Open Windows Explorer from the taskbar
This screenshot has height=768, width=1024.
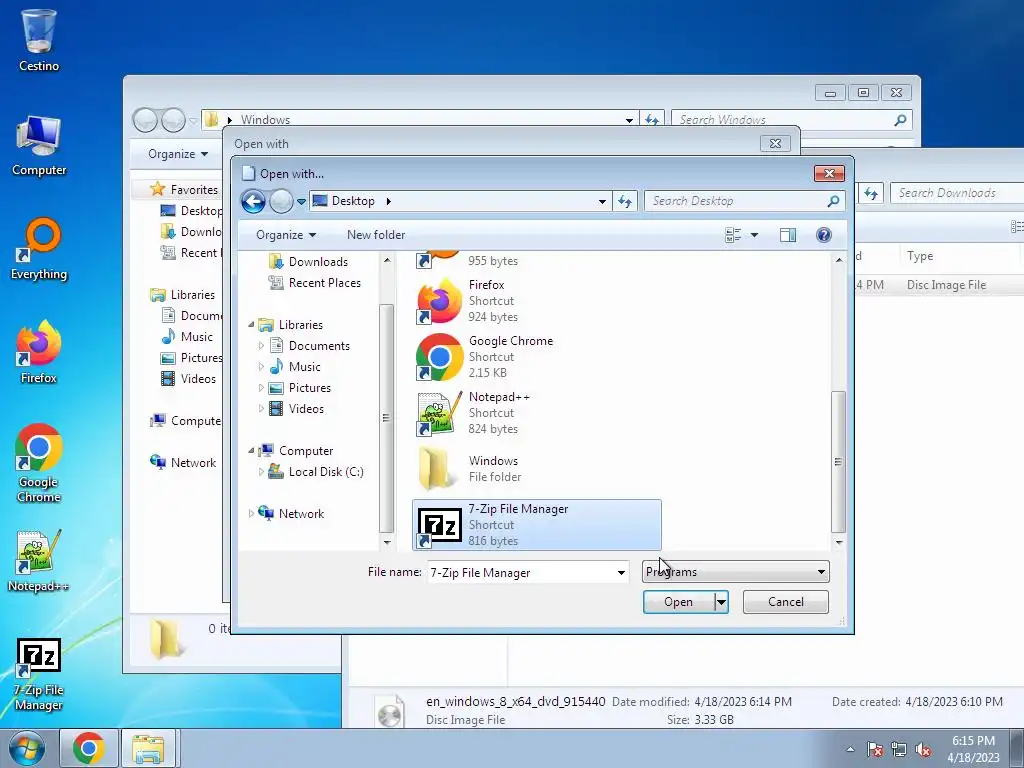pos(148,748)
